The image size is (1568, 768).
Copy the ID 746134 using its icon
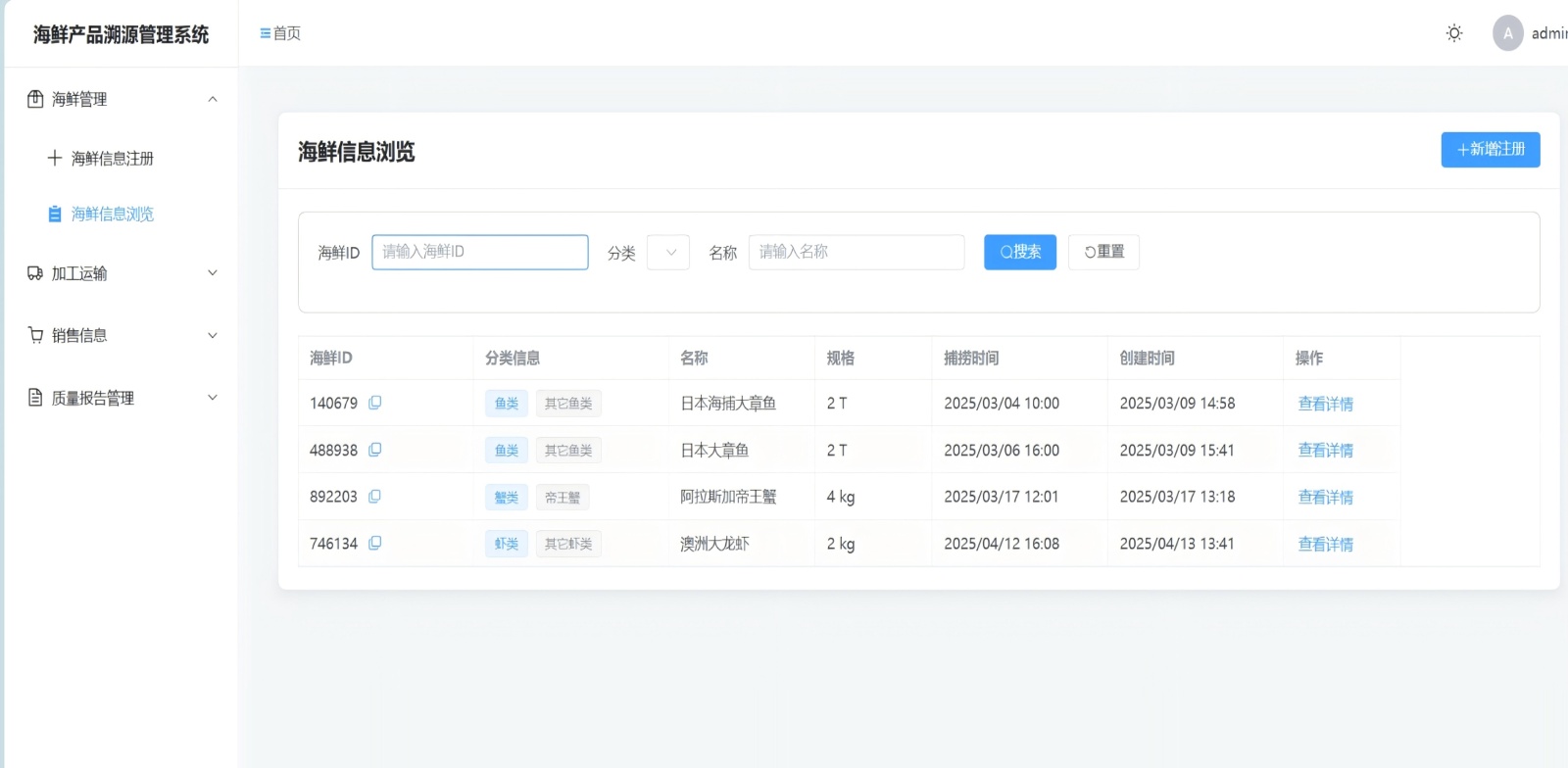(x=374, y=544)
